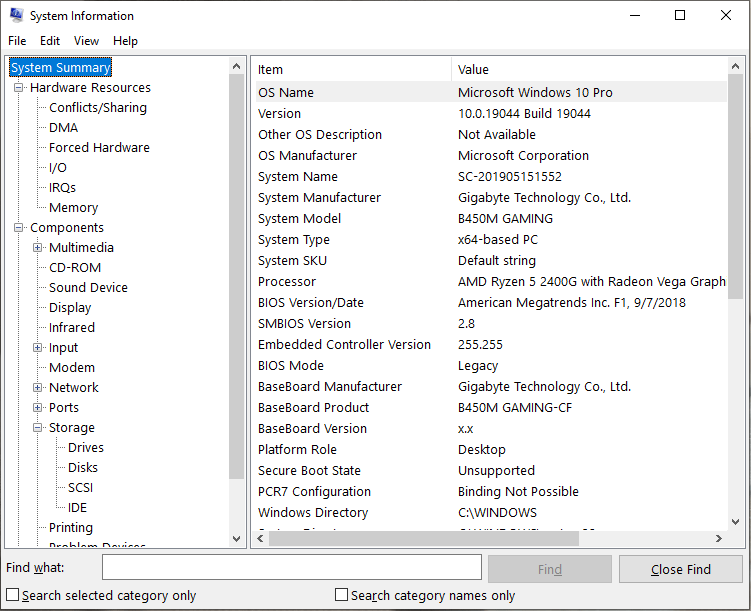Click the value SC-201905151552
Screen dimensions: 751x611
pos(510,177)
